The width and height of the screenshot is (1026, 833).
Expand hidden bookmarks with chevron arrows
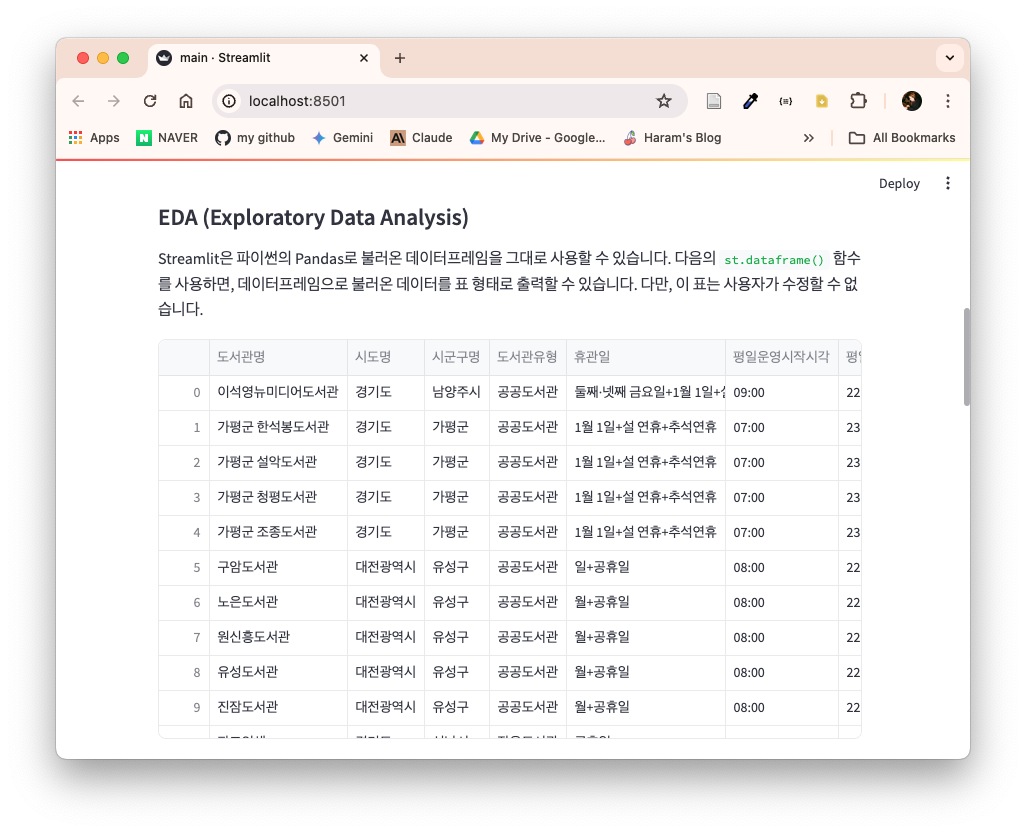pyautogui.click(x=809, y=138)
